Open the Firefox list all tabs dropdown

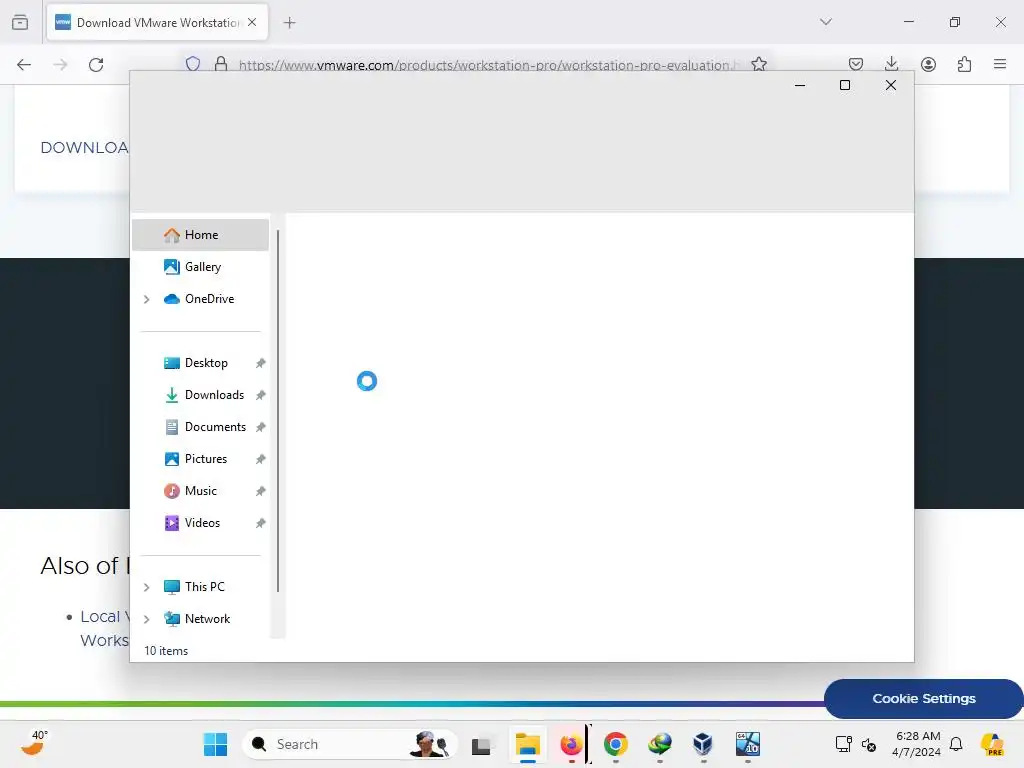(x=825, y=22)
